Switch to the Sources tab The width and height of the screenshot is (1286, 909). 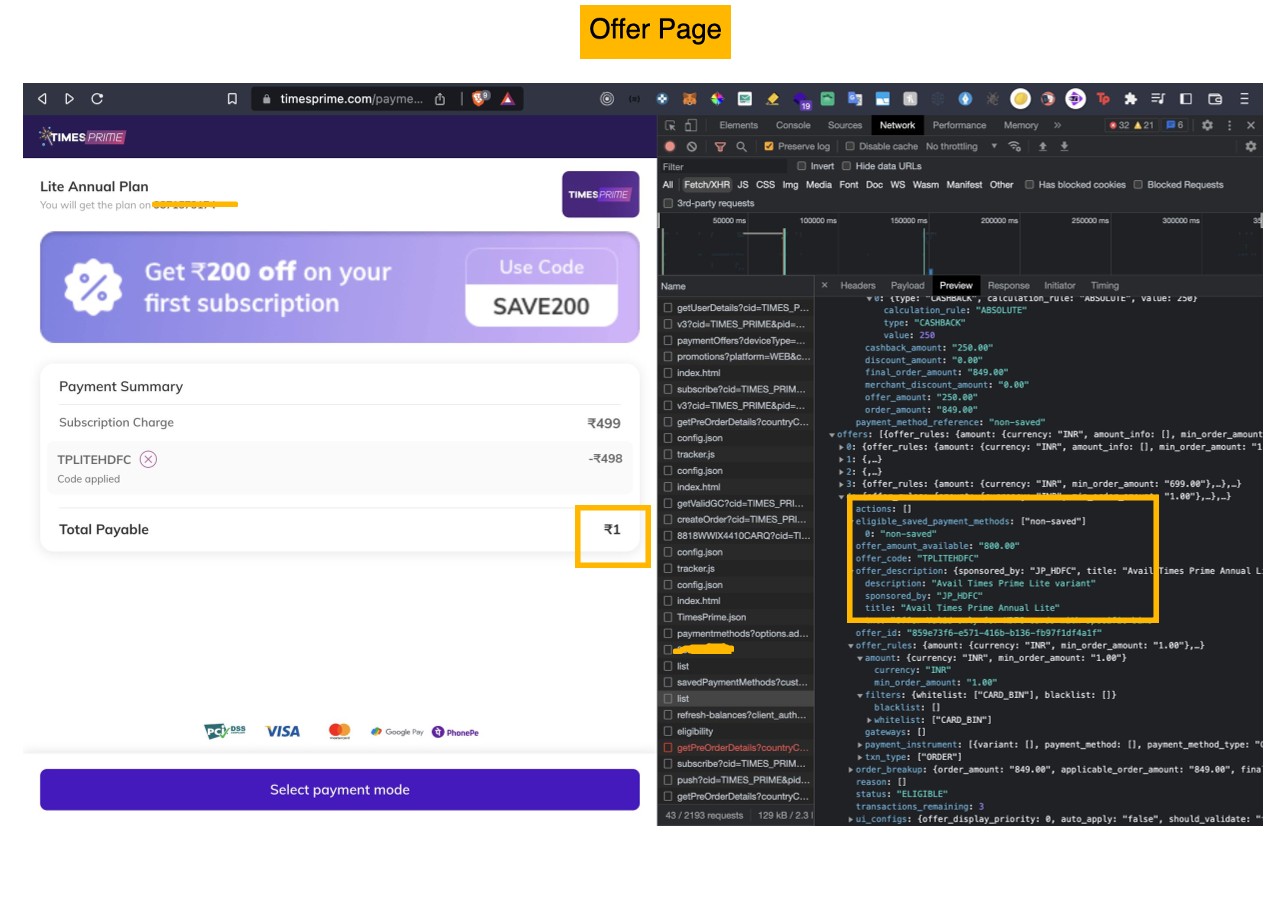[x=844, y=126]
